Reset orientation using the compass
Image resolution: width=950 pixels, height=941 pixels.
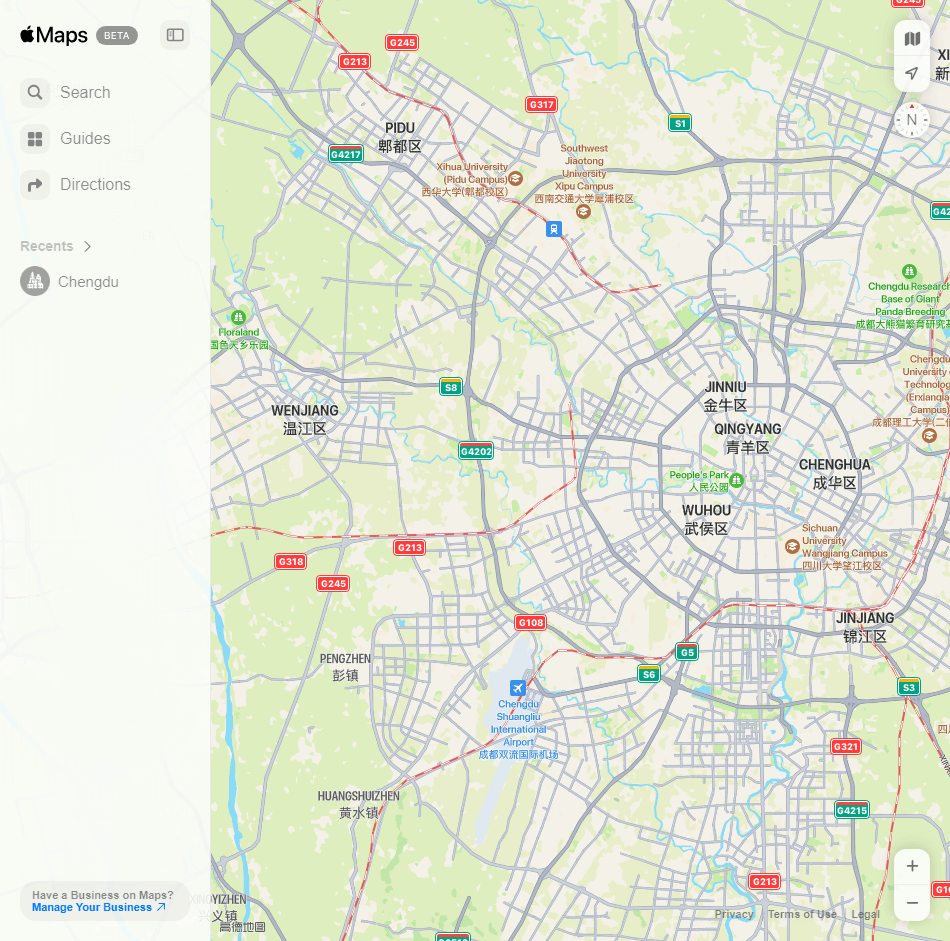click(911, 119)
